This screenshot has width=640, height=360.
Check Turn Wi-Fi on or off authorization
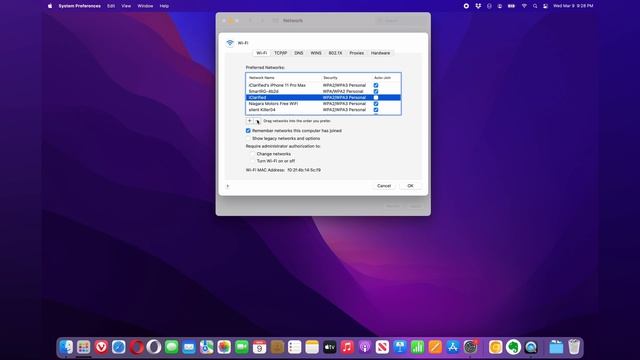253,161
